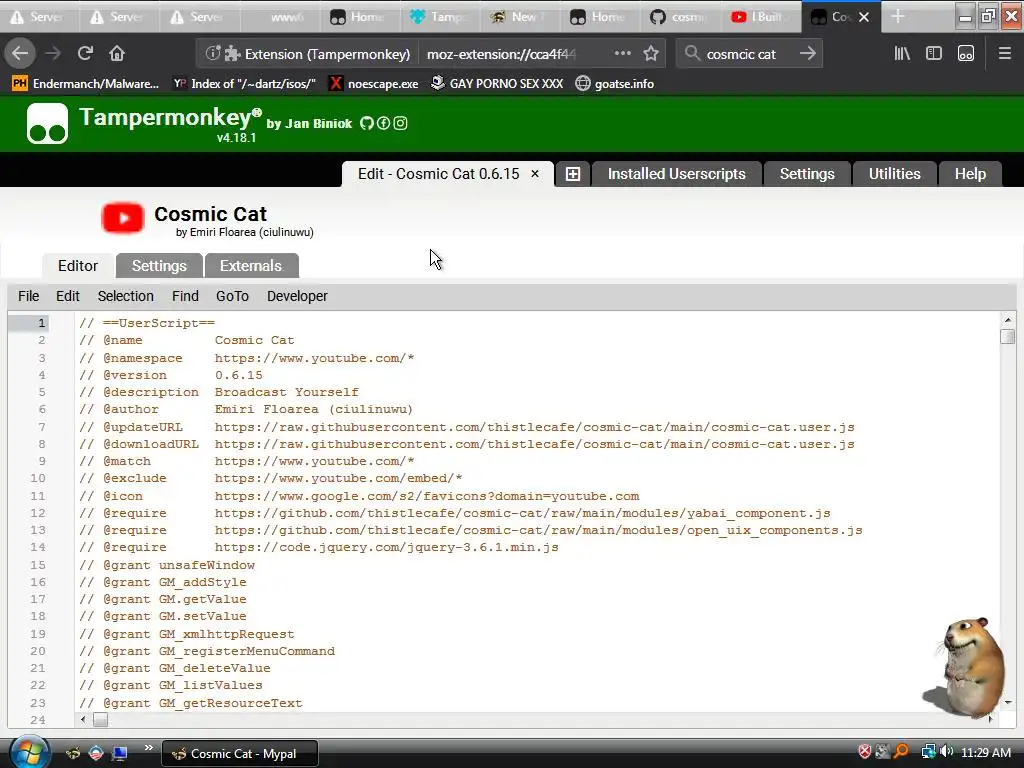Click the @version 0.6.15 line
The width and height of the screenshot is (1024, 768).
tap(171, 375)
